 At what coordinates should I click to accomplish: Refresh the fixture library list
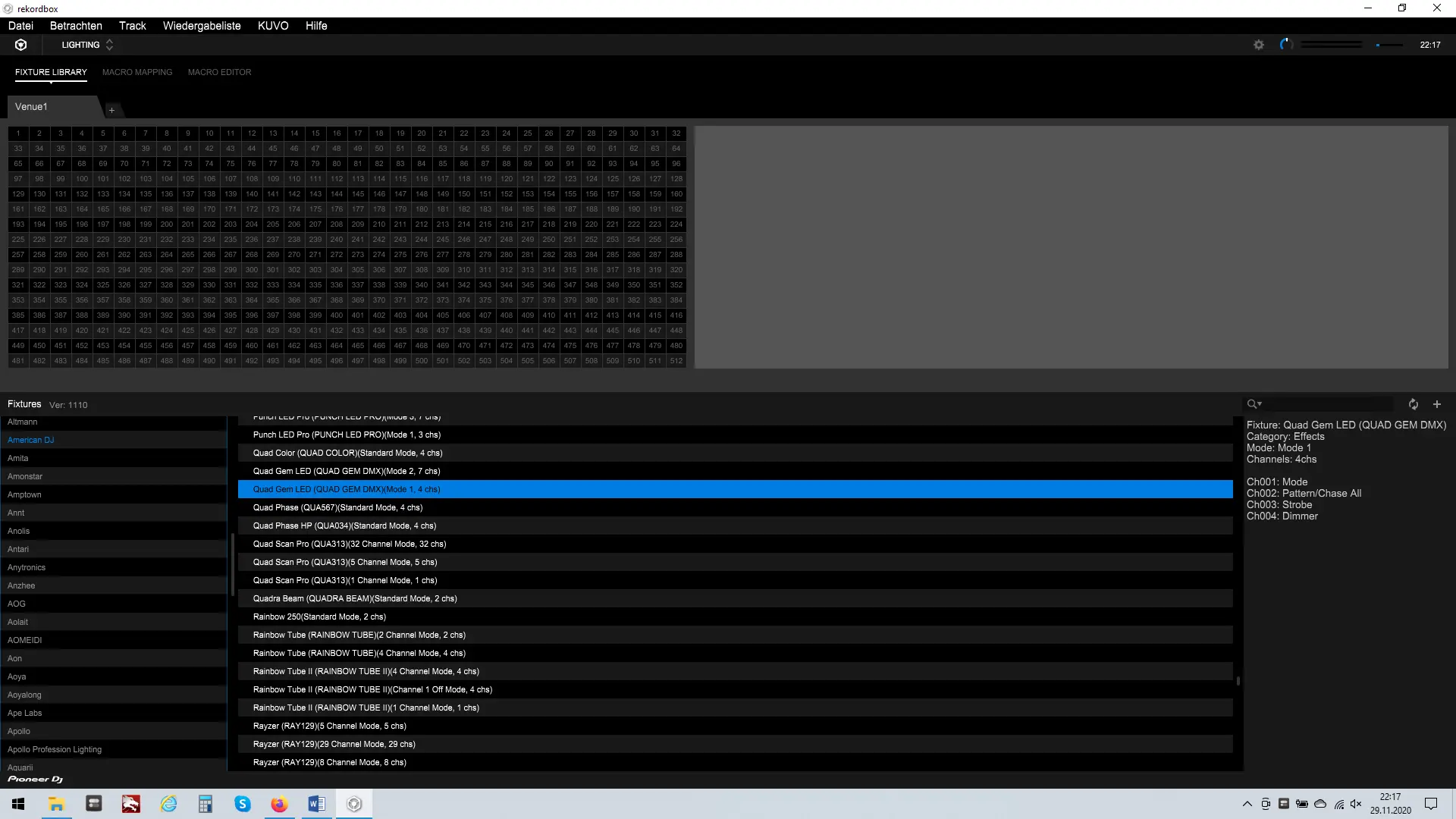tap(1413, 404)
